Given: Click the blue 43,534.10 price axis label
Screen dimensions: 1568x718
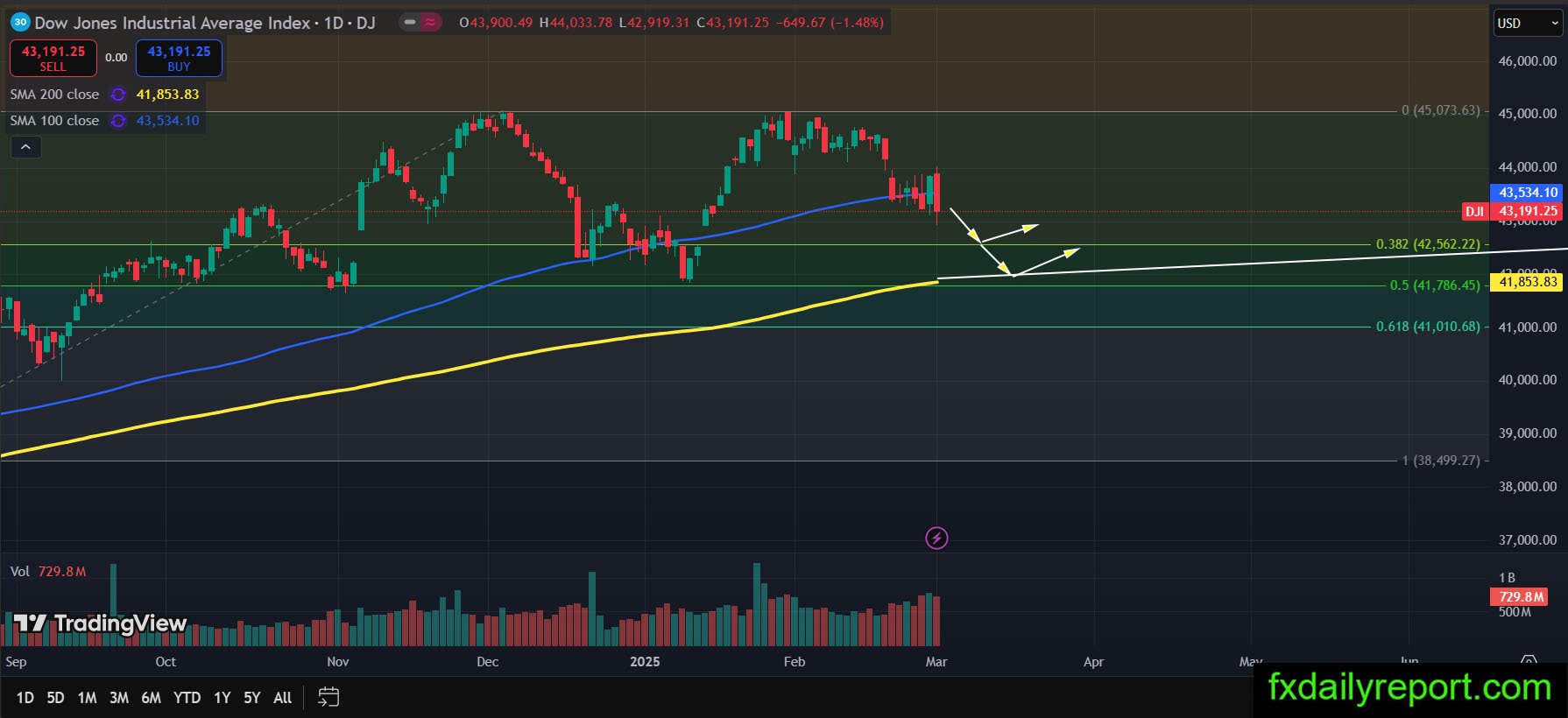Looking at the screenshot, I should click(1527, 193).
